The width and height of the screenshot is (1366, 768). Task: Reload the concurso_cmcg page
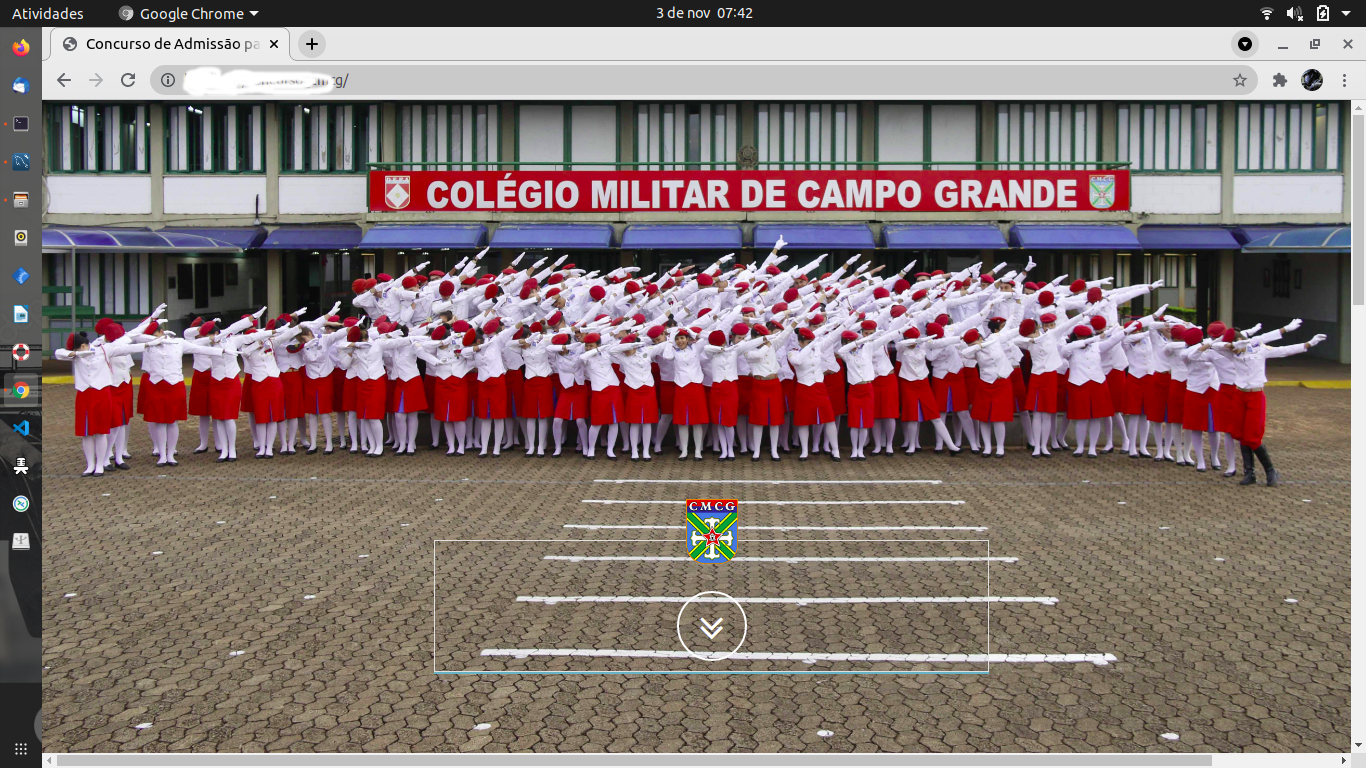[127, 79]
